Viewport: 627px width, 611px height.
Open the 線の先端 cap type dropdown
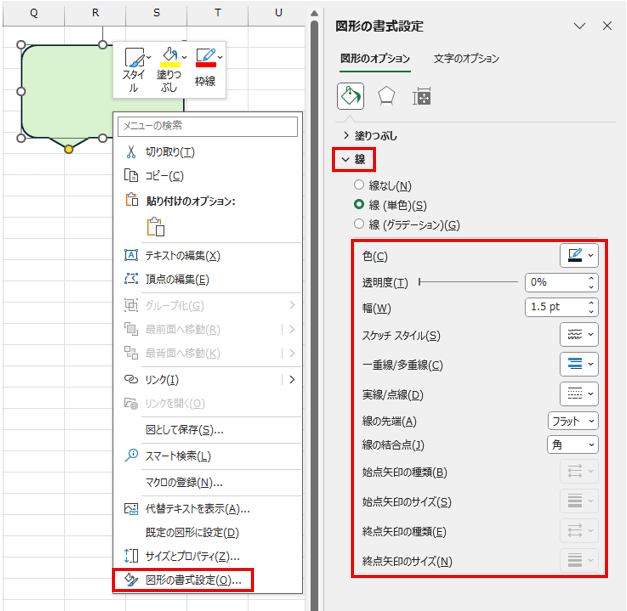coord(573,421)
